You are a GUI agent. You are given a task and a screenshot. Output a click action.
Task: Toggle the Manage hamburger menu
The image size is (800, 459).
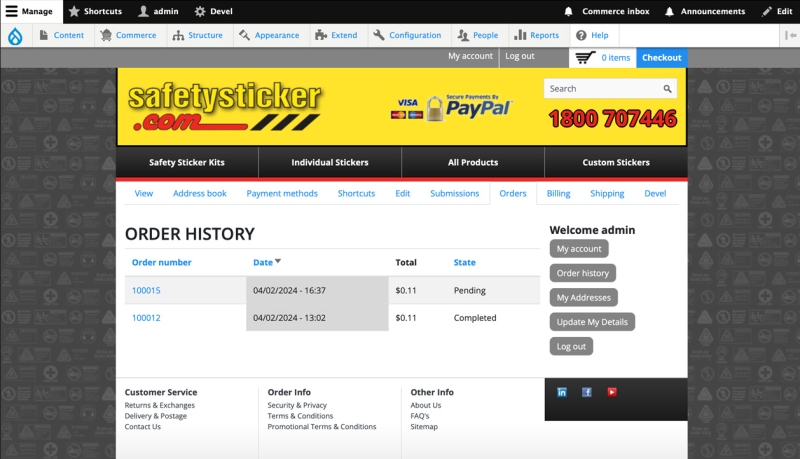(x=30, y=11)
